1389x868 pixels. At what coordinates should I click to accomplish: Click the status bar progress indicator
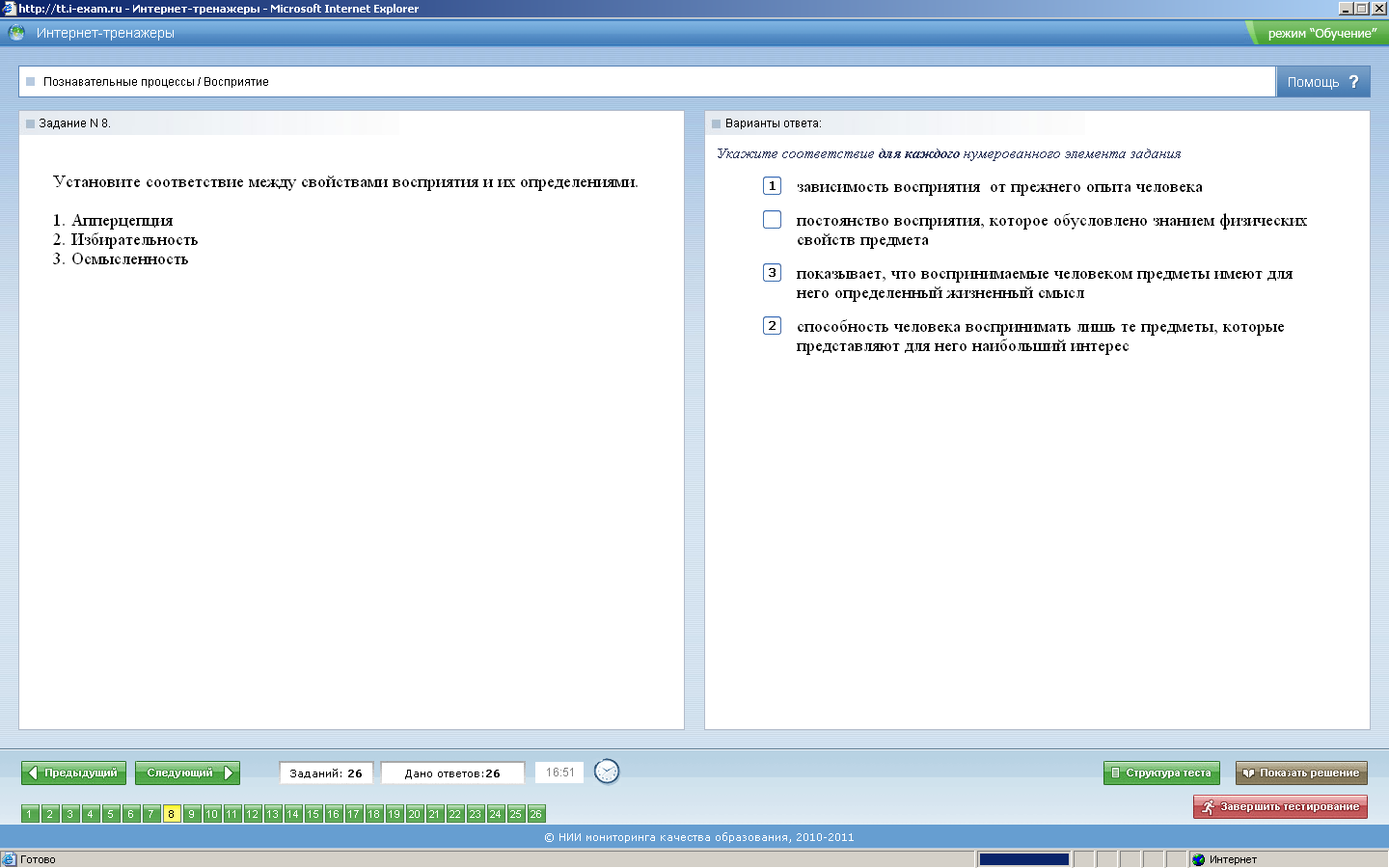point(1024,859)
